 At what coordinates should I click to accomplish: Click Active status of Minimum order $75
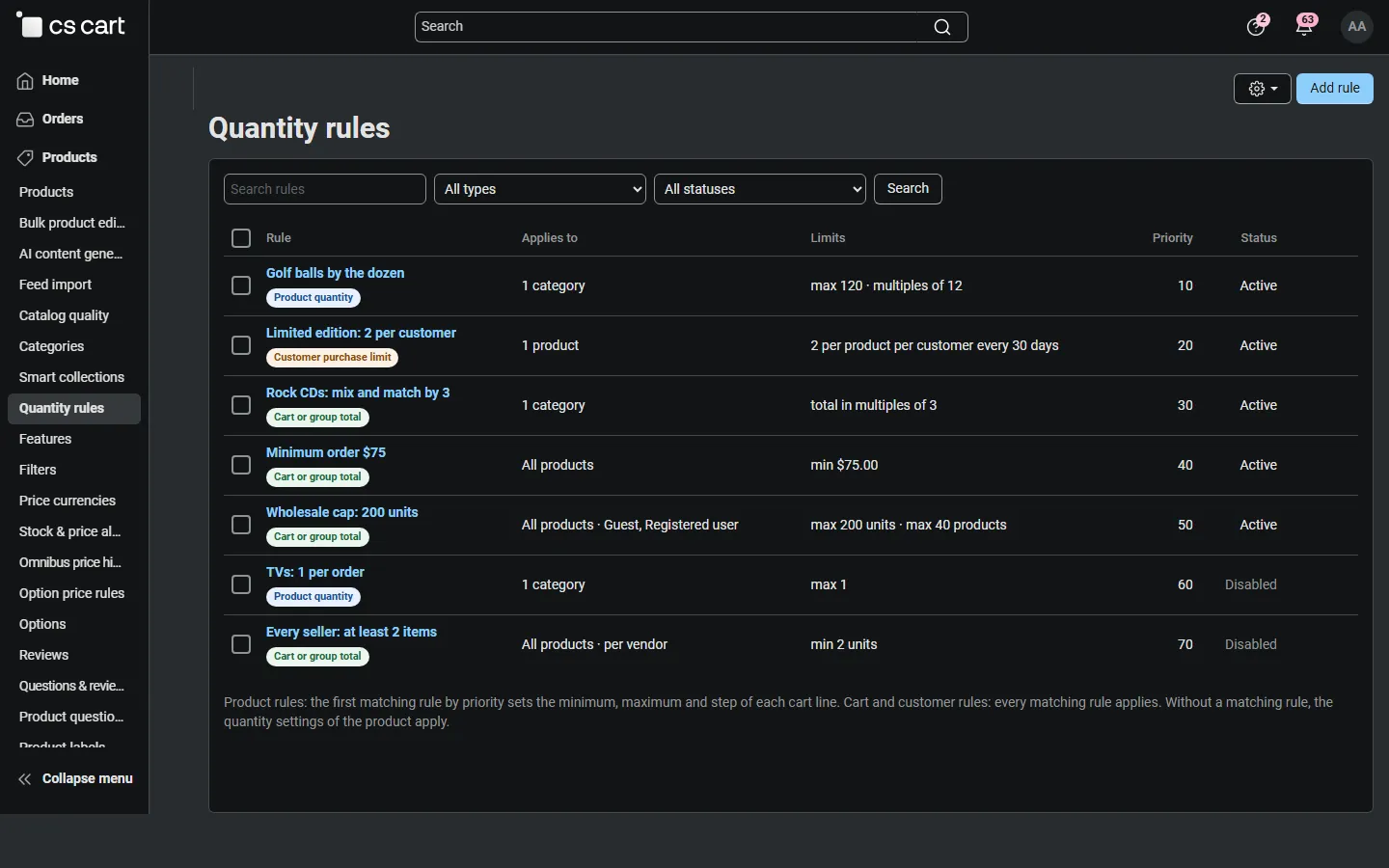coord(1258,465)
